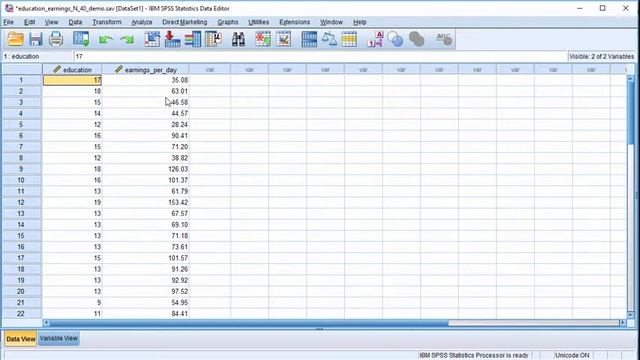Click the horizontal scrollbar thumb
640x360 pixels.
[x=249, y=323]
